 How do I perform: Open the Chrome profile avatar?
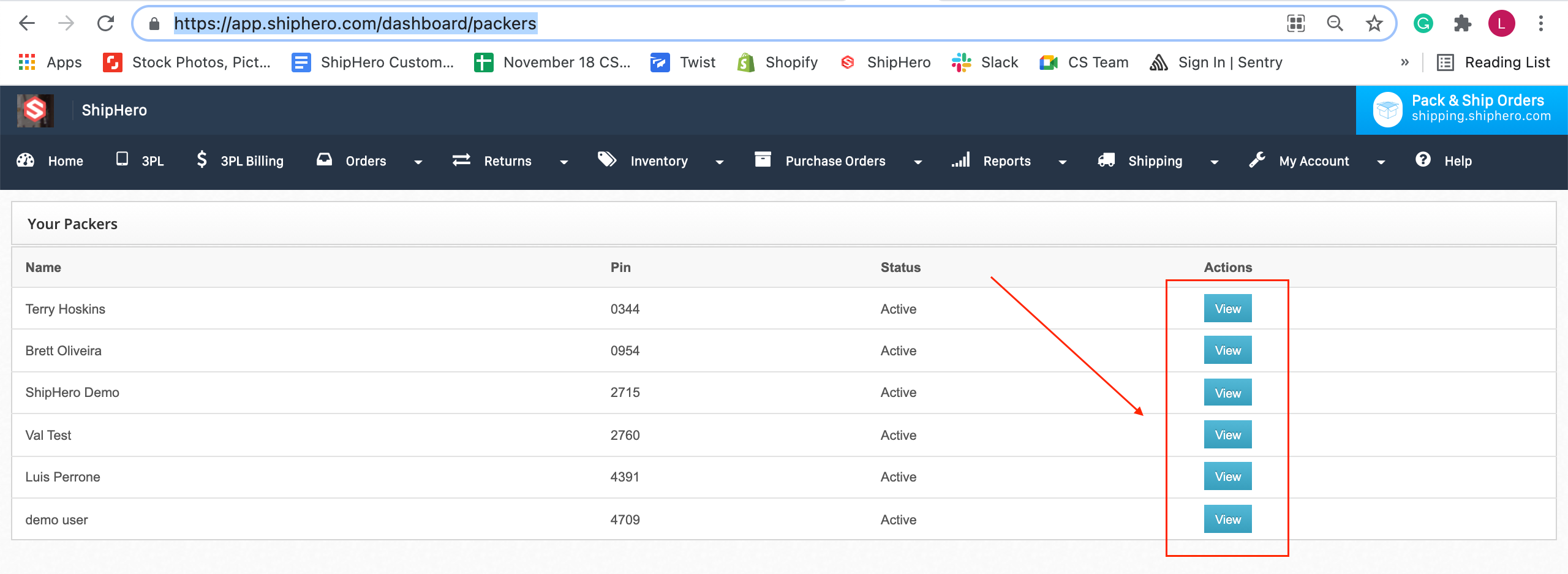(1501, 24)
